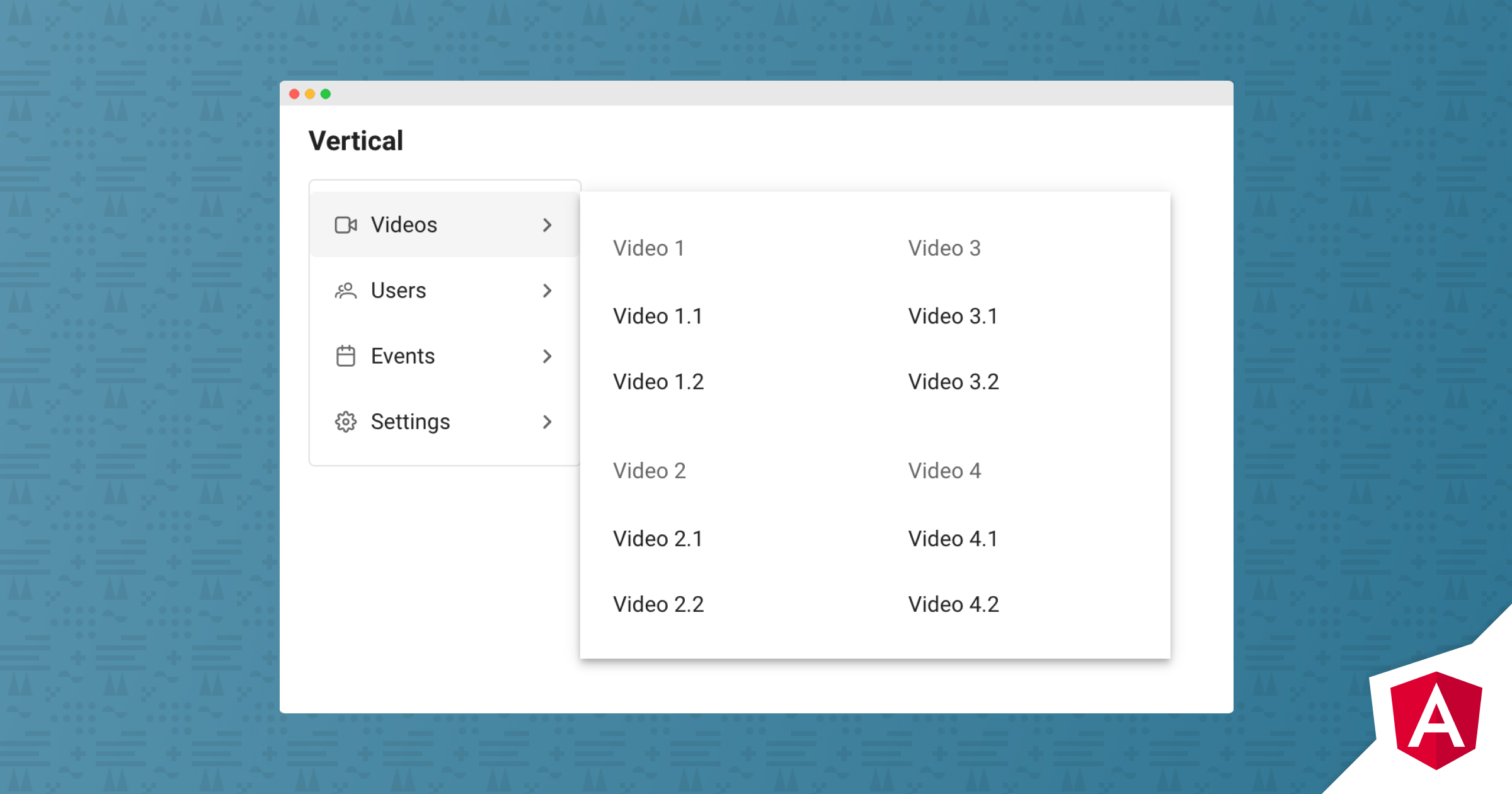Image resolution: width=1512 pixels, height=794 pixels.
Task: Select the Users menu item
Action: point(398,291)
